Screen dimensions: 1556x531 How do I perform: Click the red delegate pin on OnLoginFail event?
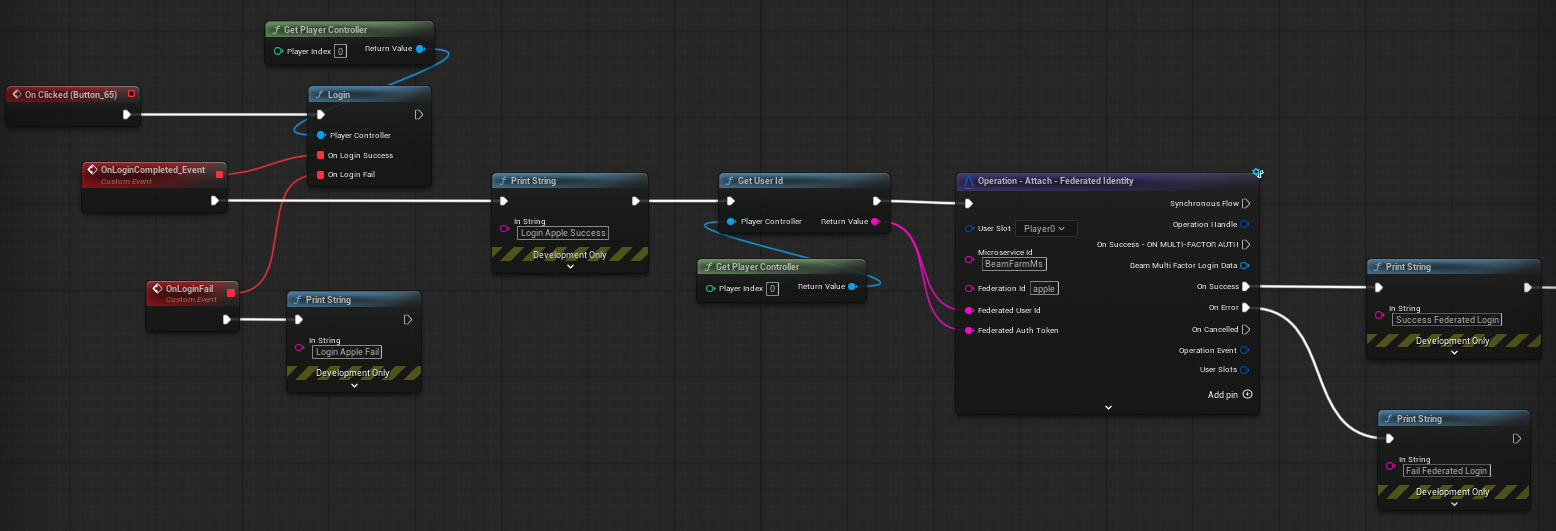pyautogui.click(x=231, y=292)
